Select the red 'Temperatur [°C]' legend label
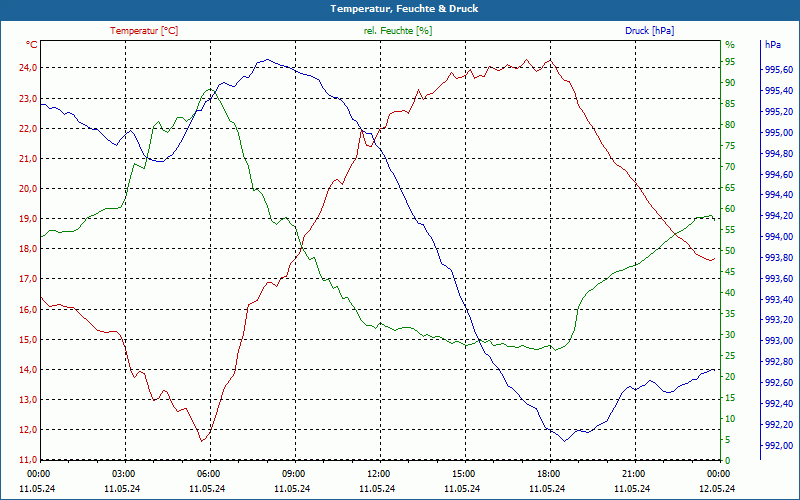Screen dimensions: 800x500 144,31
